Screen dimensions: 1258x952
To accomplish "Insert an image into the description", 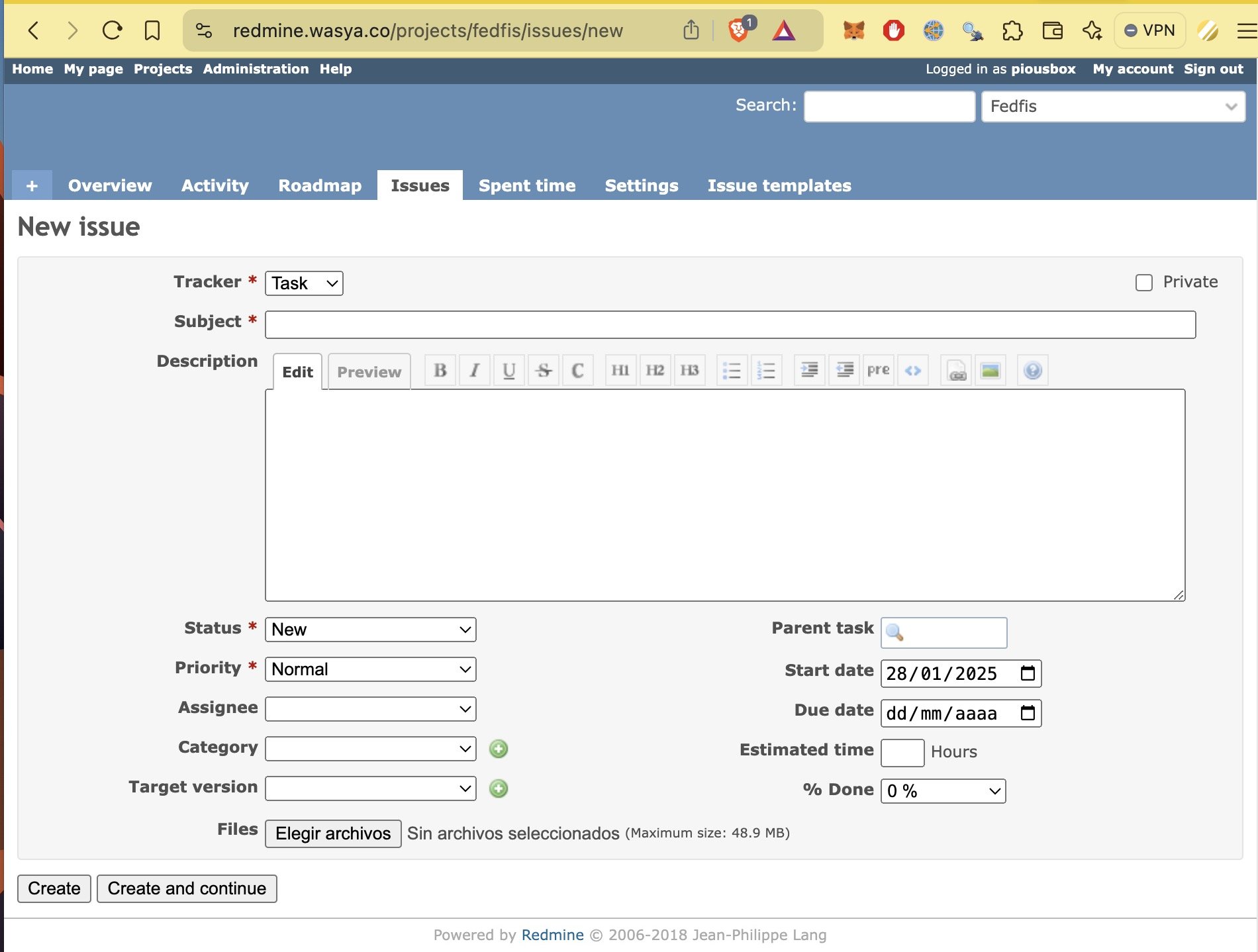I will (991, 370).
